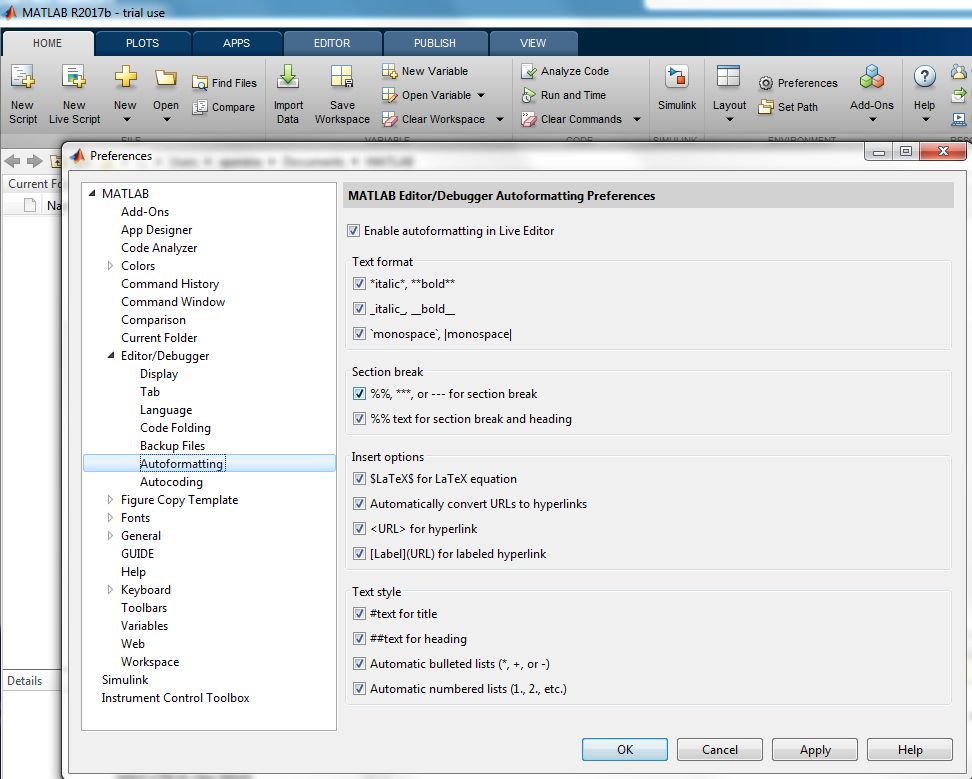Switch to the APPS tab

pos(236,43)
